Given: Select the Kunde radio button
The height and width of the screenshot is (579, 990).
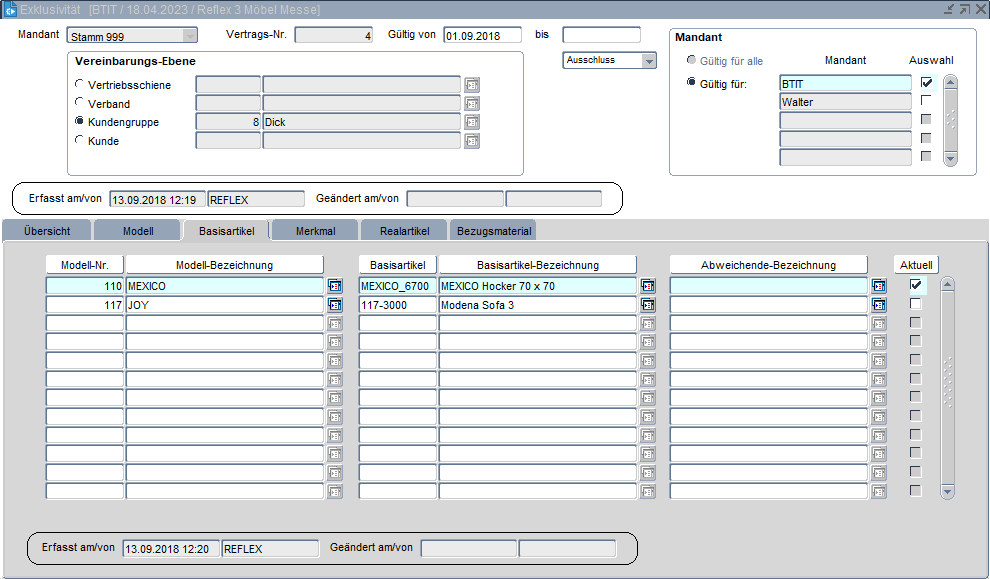Looking at the screenshot, I should (80, 141).
